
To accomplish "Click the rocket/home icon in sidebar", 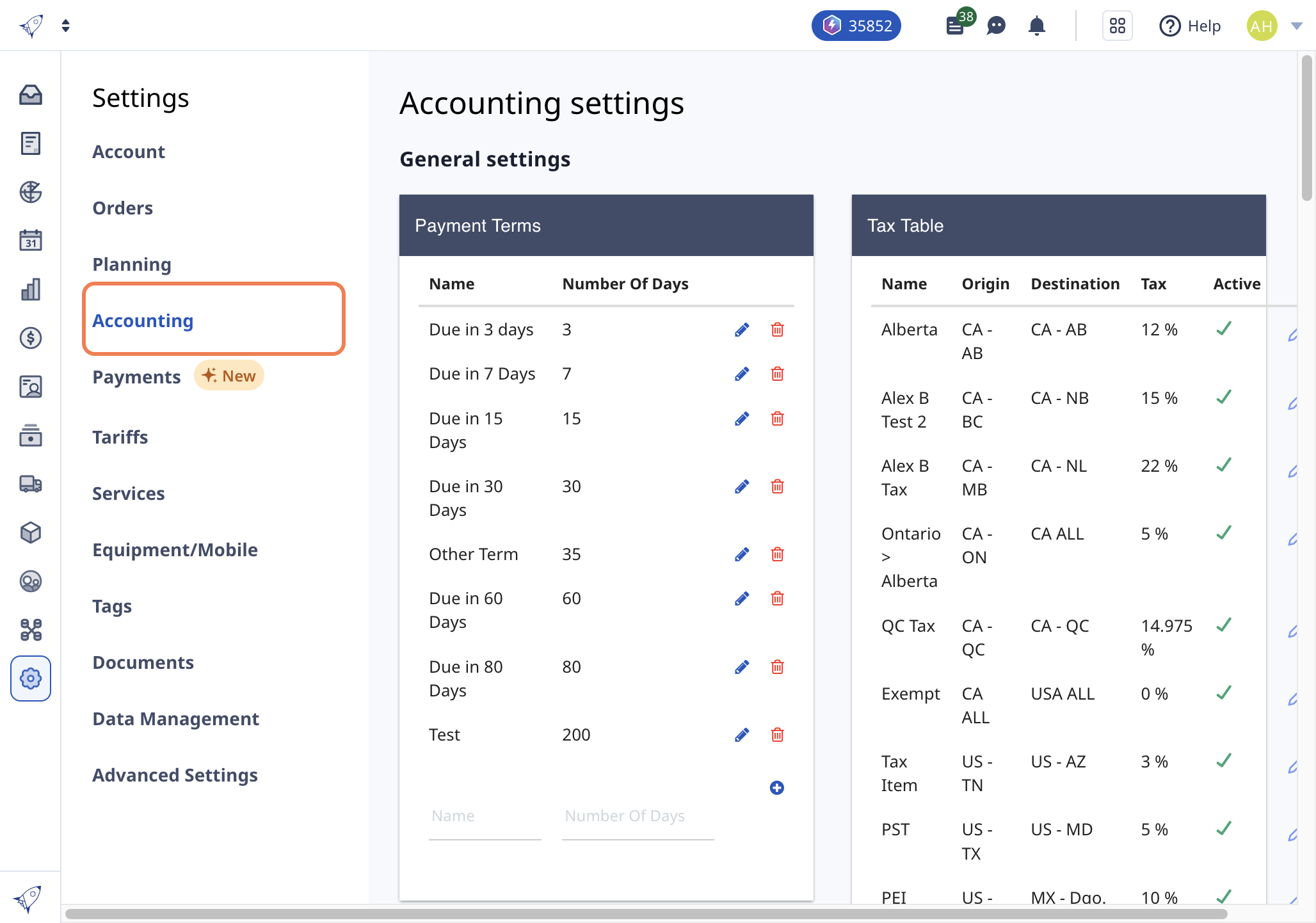I will [x=31, y=25].
